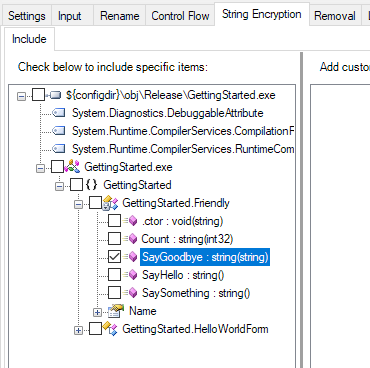Go to the Removal tab
370x368 pixels.
pos(335,16)
